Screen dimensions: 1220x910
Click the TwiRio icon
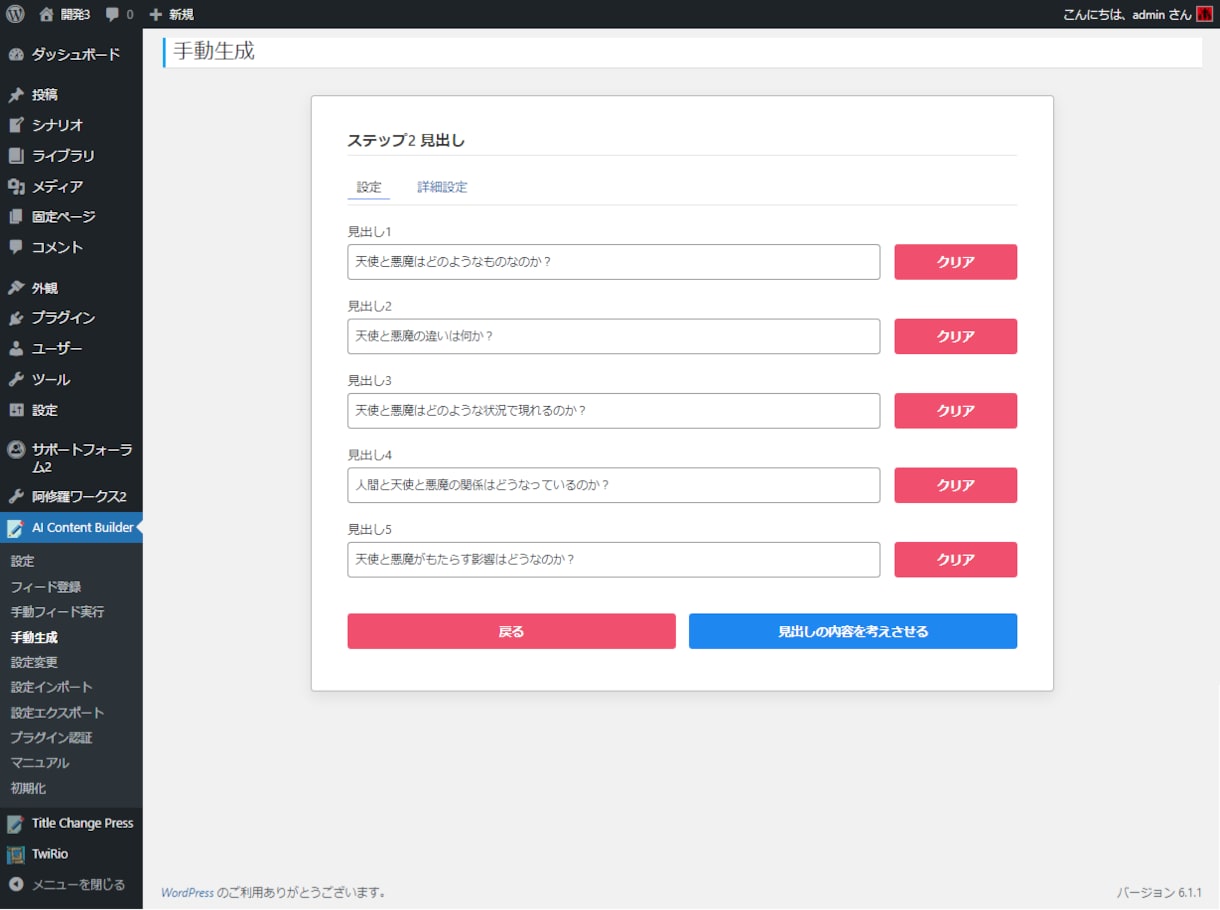click(x=16, y=854)
